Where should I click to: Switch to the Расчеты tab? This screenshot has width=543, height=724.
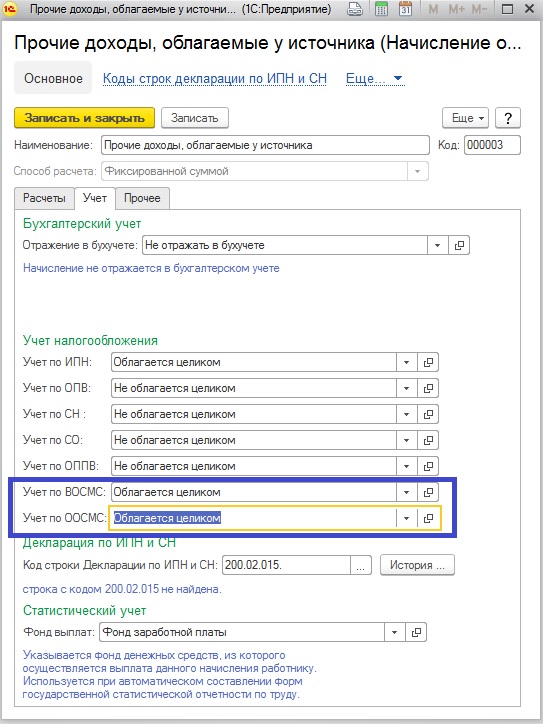coord(44,198)
